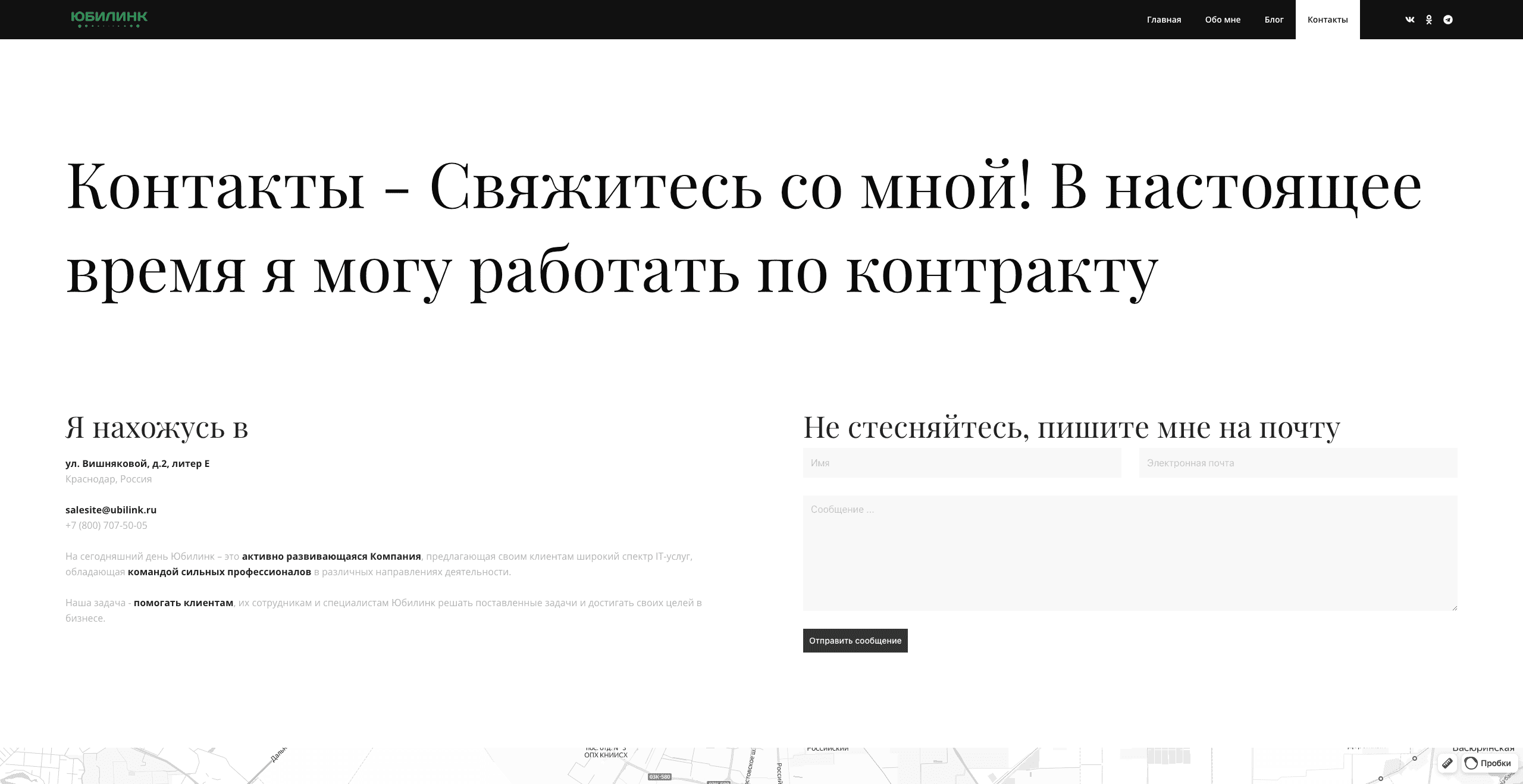Open the Odnoklassniki social icon

click(1428, 20)
